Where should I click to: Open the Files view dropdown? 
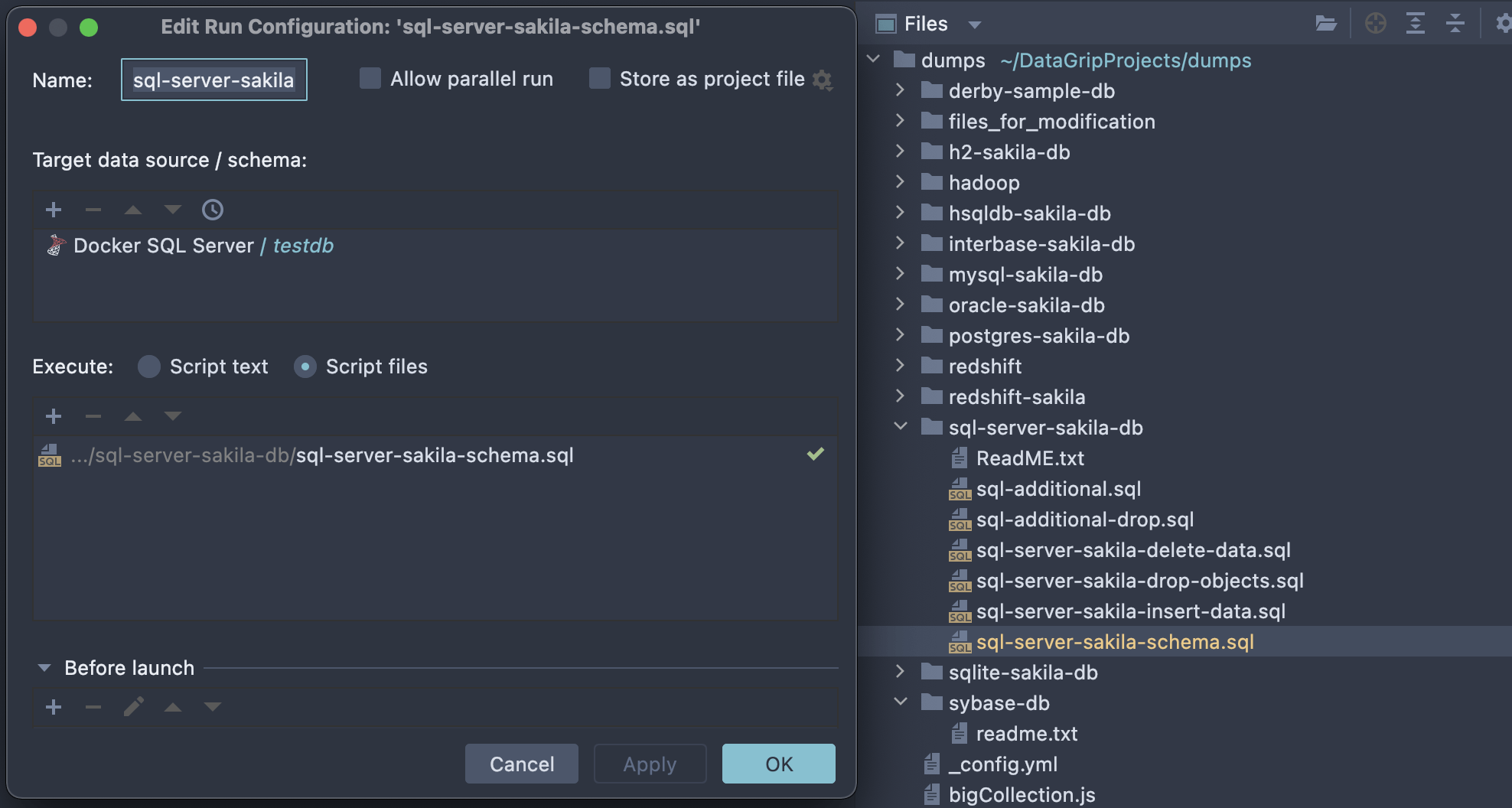point(974,24)
